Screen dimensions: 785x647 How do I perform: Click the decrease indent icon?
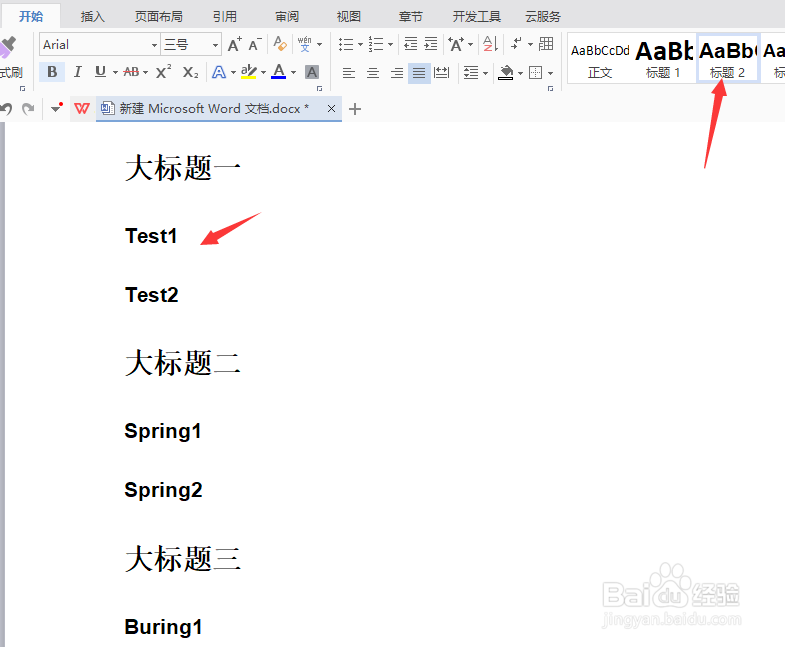[411, 44]
